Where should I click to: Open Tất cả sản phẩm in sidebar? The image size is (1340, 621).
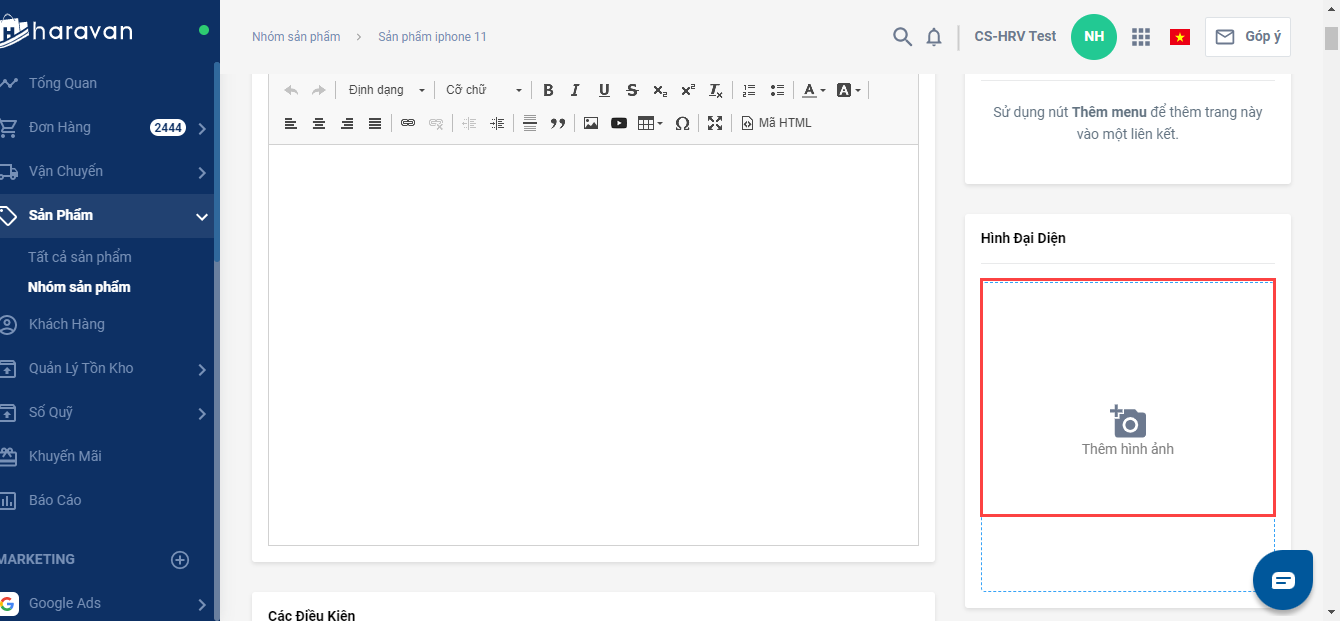(x=80, y=257)
